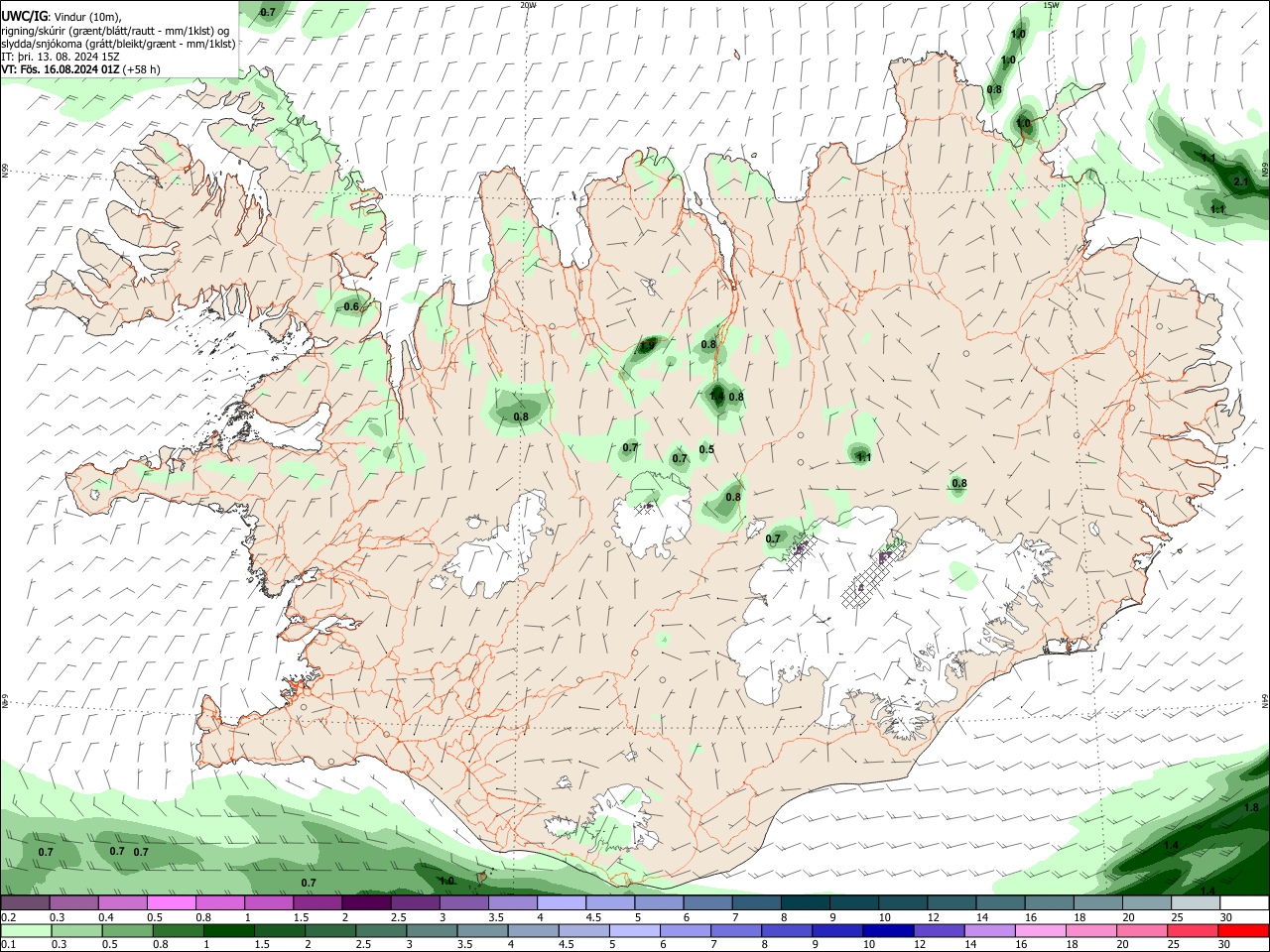Click the bright pink top-row swatch labeled 0.5
Image resolution: width=1270 pixels, height=952 pixels.
click(172, 903)
